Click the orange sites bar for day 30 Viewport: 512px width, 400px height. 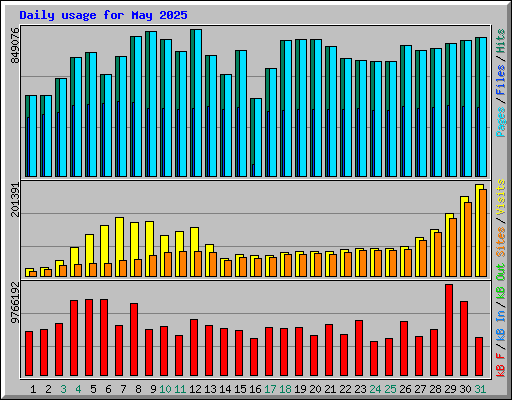pos(468,239)
